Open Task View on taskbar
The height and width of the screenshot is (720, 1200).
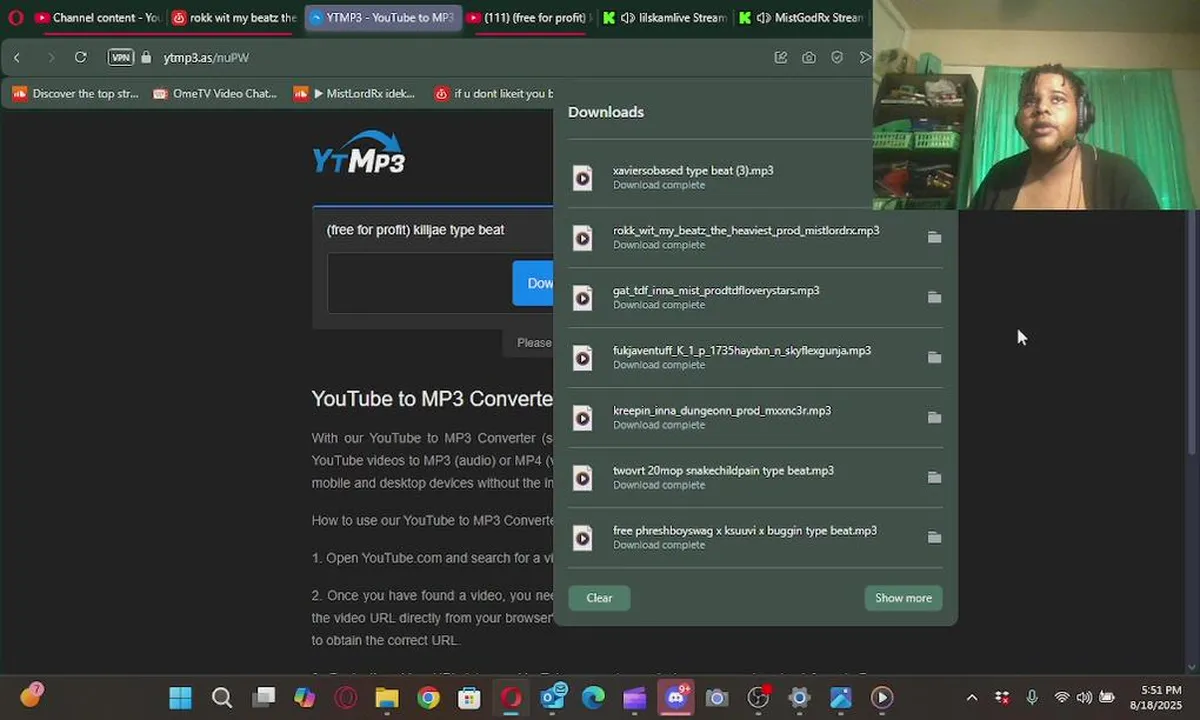[263, 698]
